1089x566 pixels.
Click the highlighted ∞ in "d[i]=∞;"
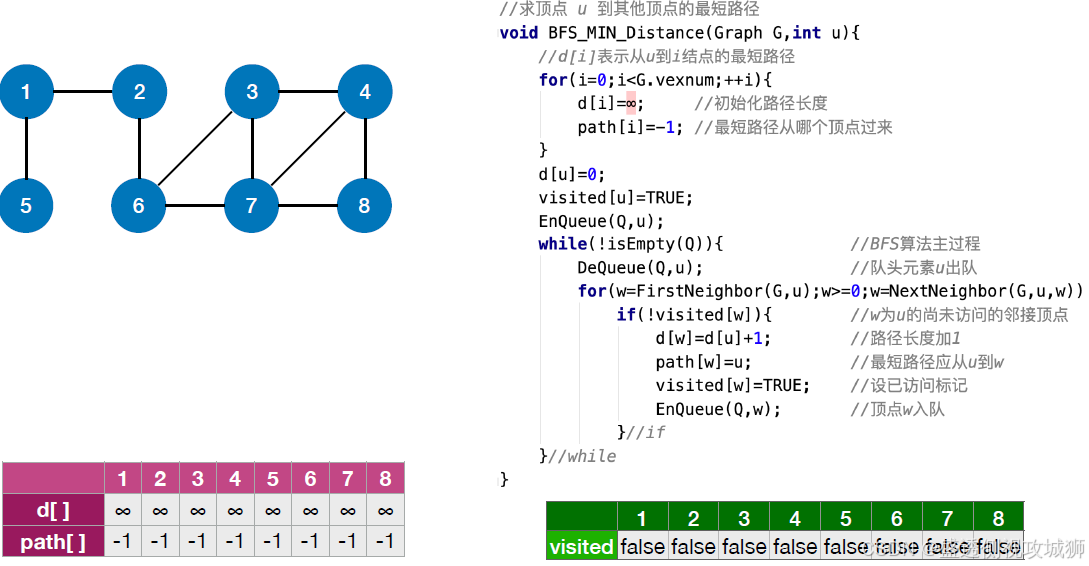click(x=631, y=103)
